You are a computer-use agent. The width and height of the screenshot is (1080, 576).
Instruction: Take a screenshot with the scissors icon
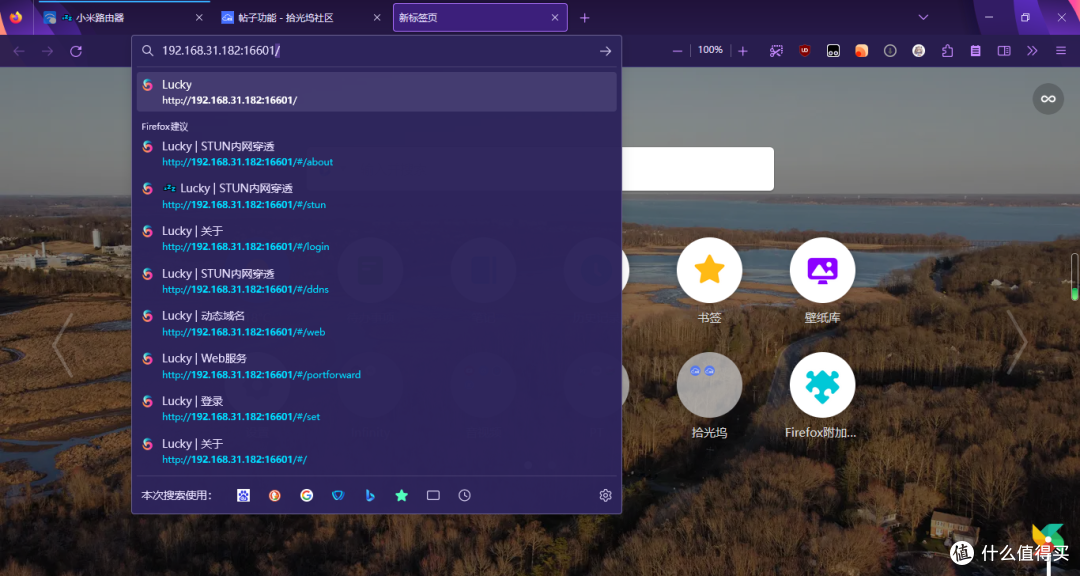[x=776, y=51]
